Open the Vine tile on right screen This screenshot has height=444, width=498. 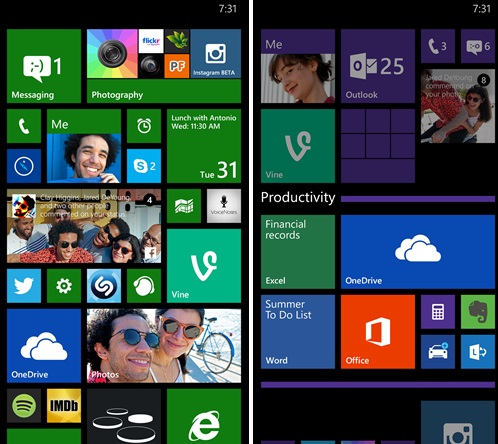click(x=298, y=146)
